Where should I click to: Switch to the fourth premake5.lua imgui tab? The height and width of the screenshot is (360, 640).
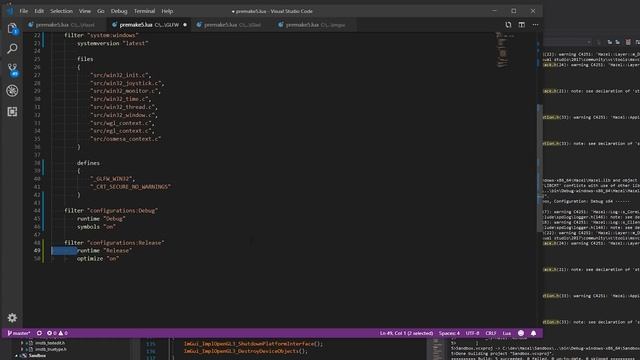point(314,25)
